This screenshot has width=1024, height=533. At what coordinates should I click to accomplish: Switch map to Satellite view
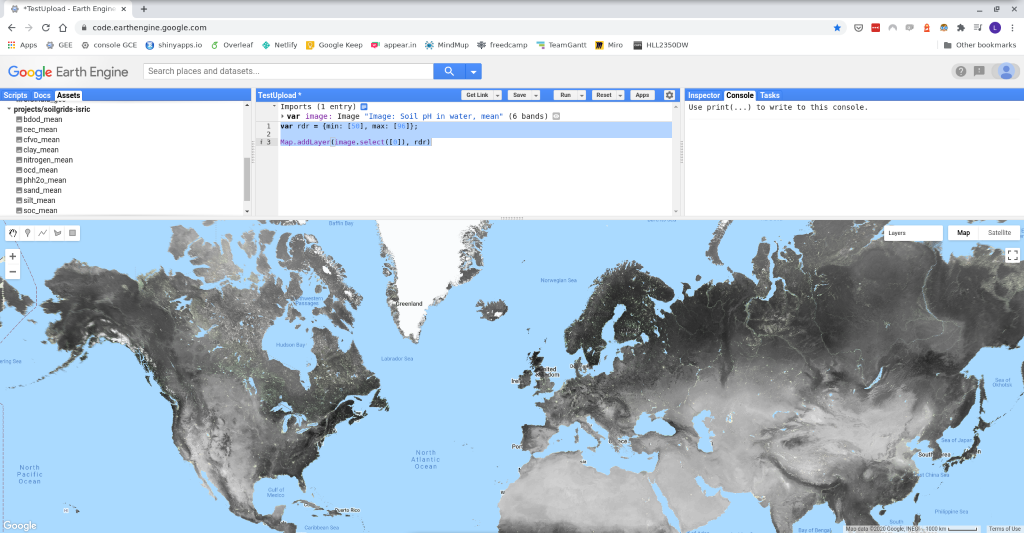coord(999,233)
